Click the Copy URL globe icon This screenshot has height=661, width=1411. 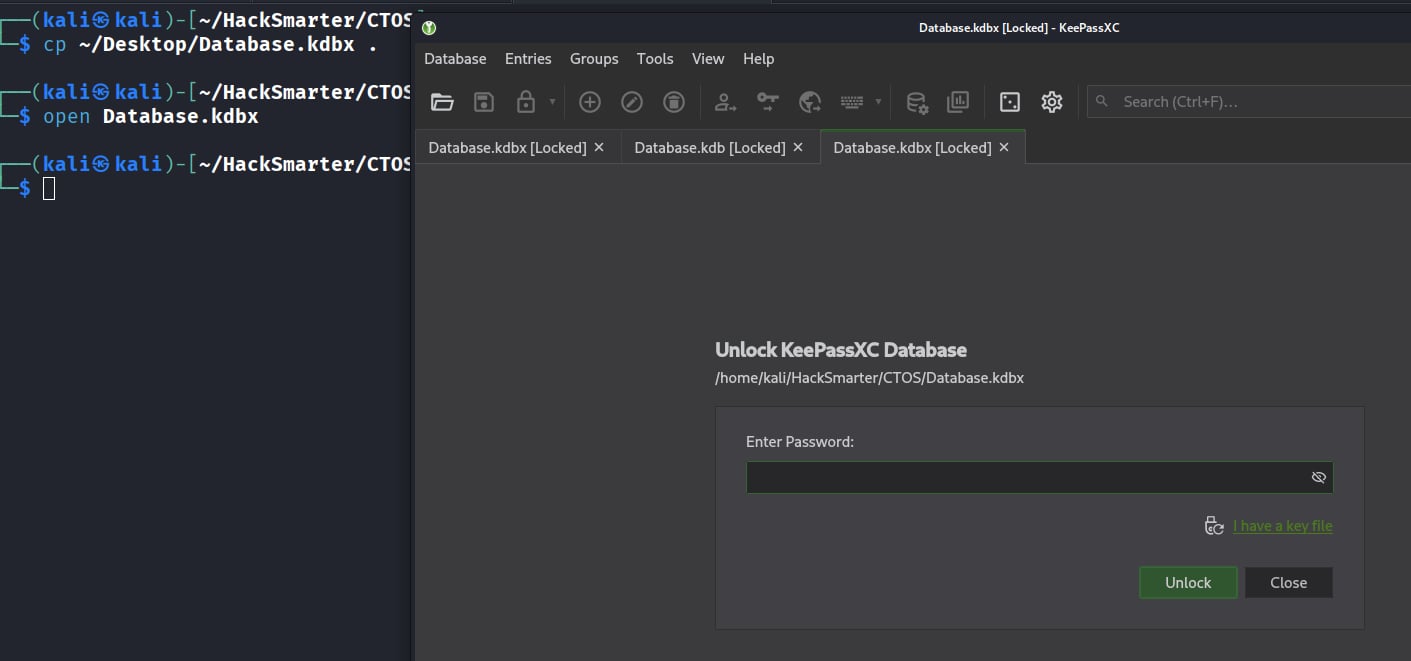click(x=810, y=102)
